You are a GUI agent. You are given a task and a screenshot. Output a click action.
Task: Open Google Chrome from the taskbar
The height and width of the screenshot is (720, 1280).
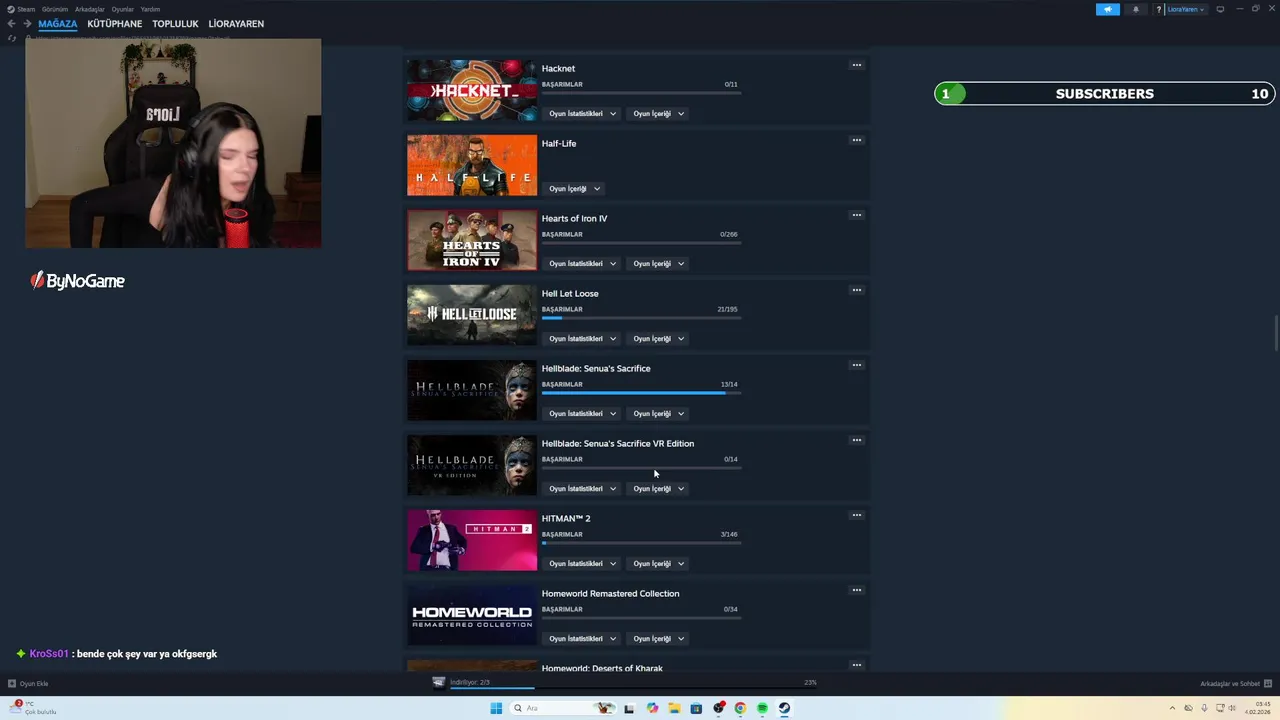click(x=740, y=708)
